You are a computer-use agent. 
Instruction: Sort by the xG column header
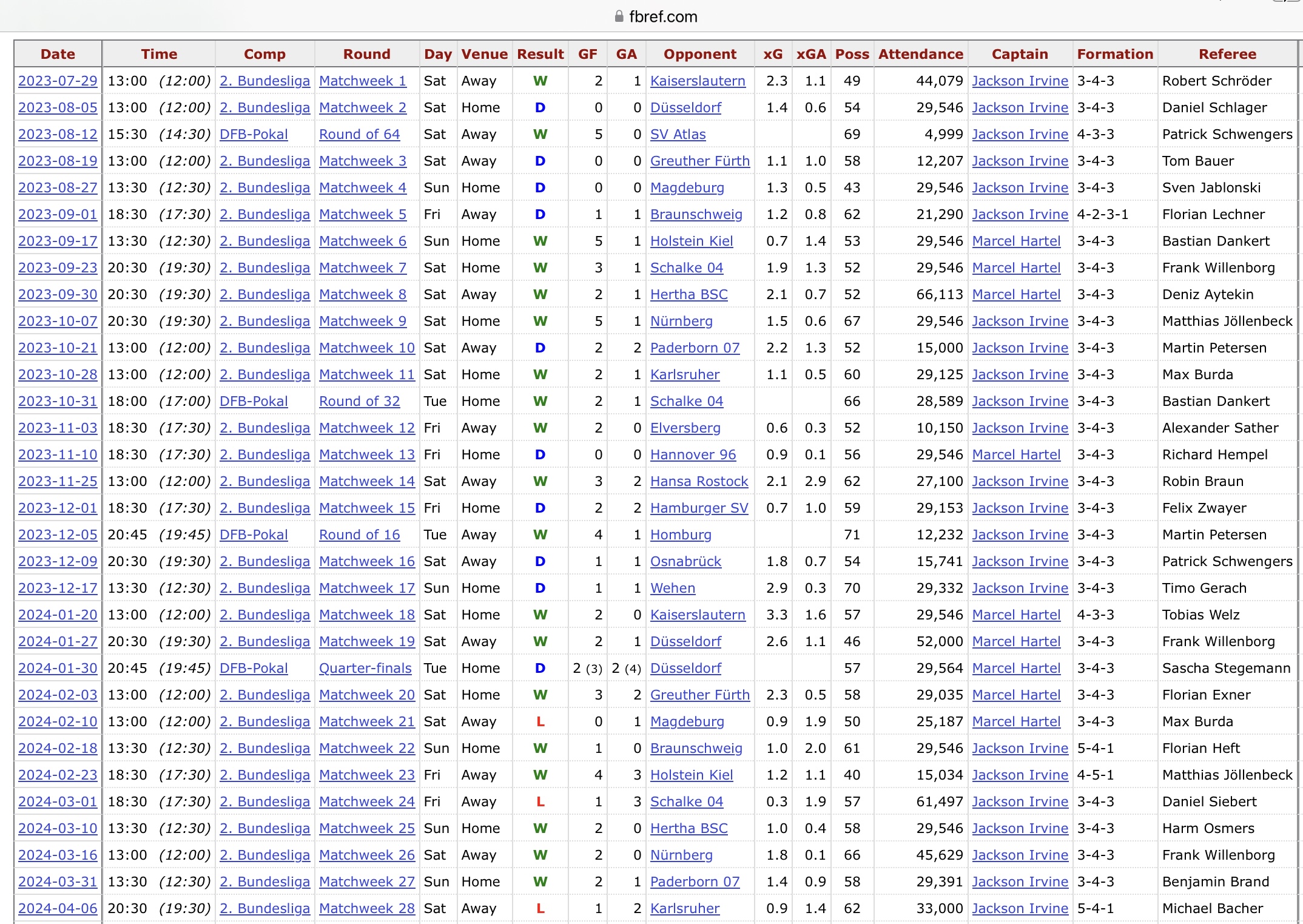click(772, 54)
